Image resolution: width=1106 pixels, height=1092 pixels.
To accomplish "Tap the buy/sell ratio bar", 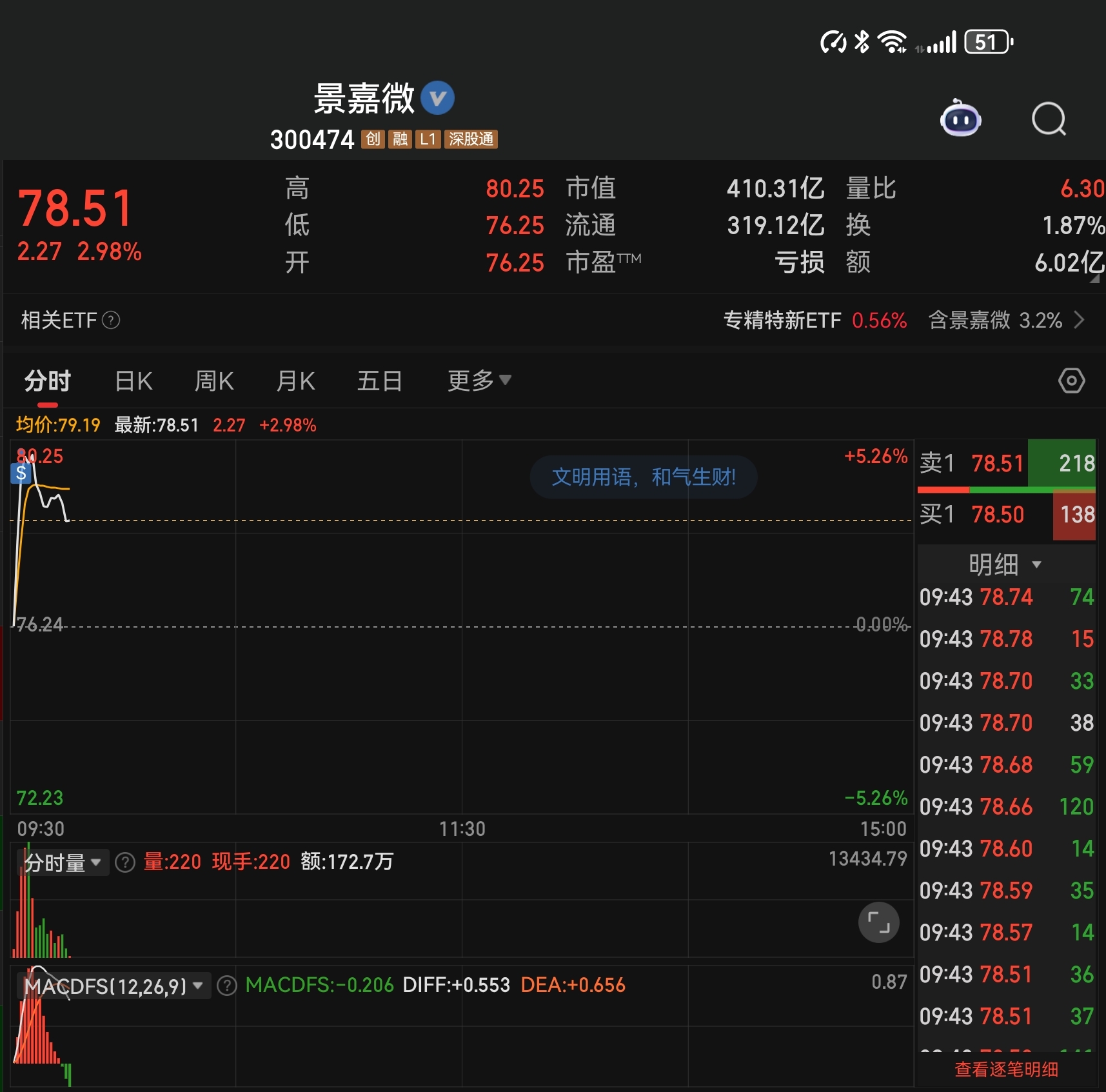I will (1006, 490).
